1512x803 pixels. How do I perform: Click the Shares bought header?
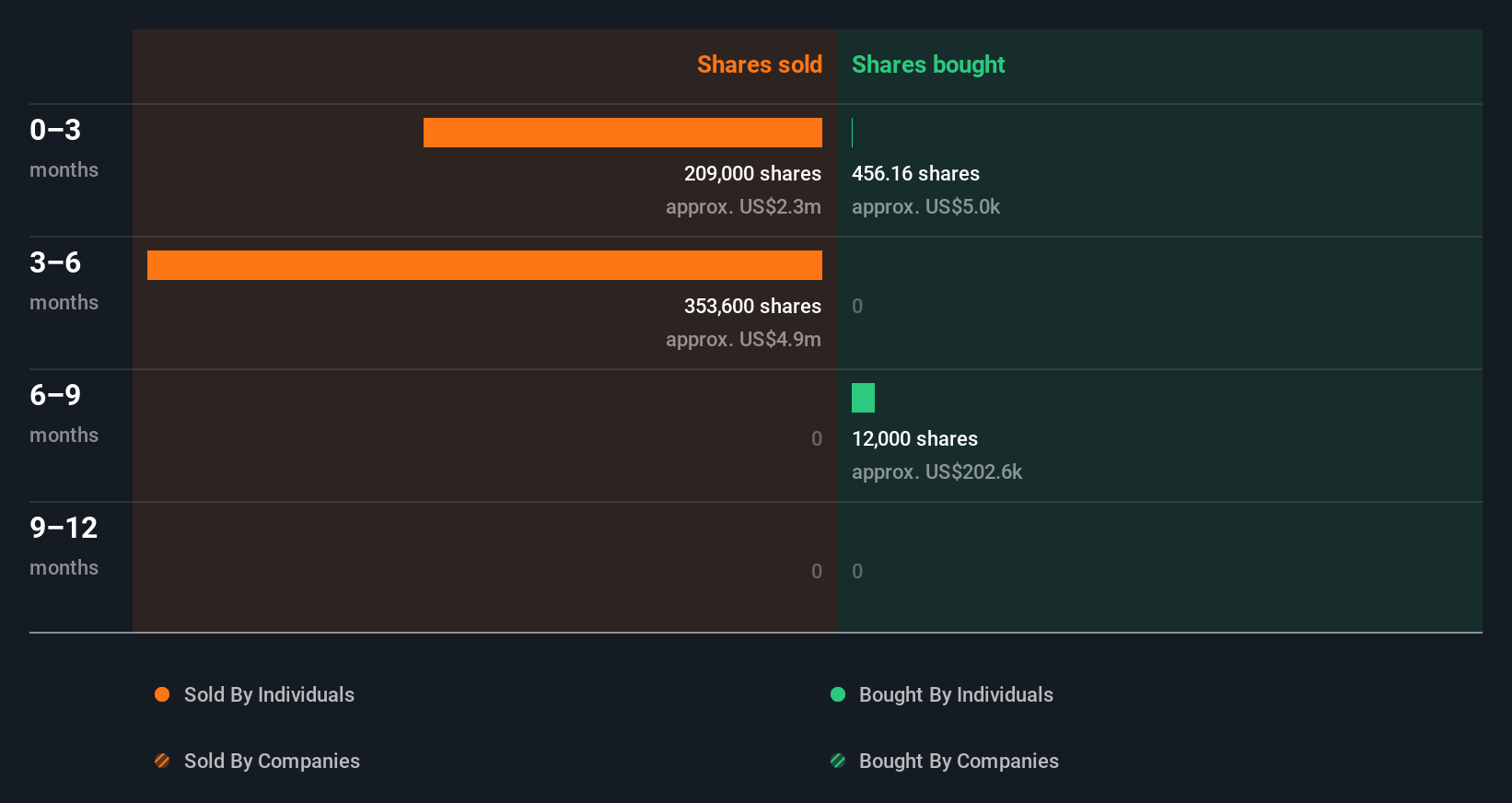click(928, 64)
